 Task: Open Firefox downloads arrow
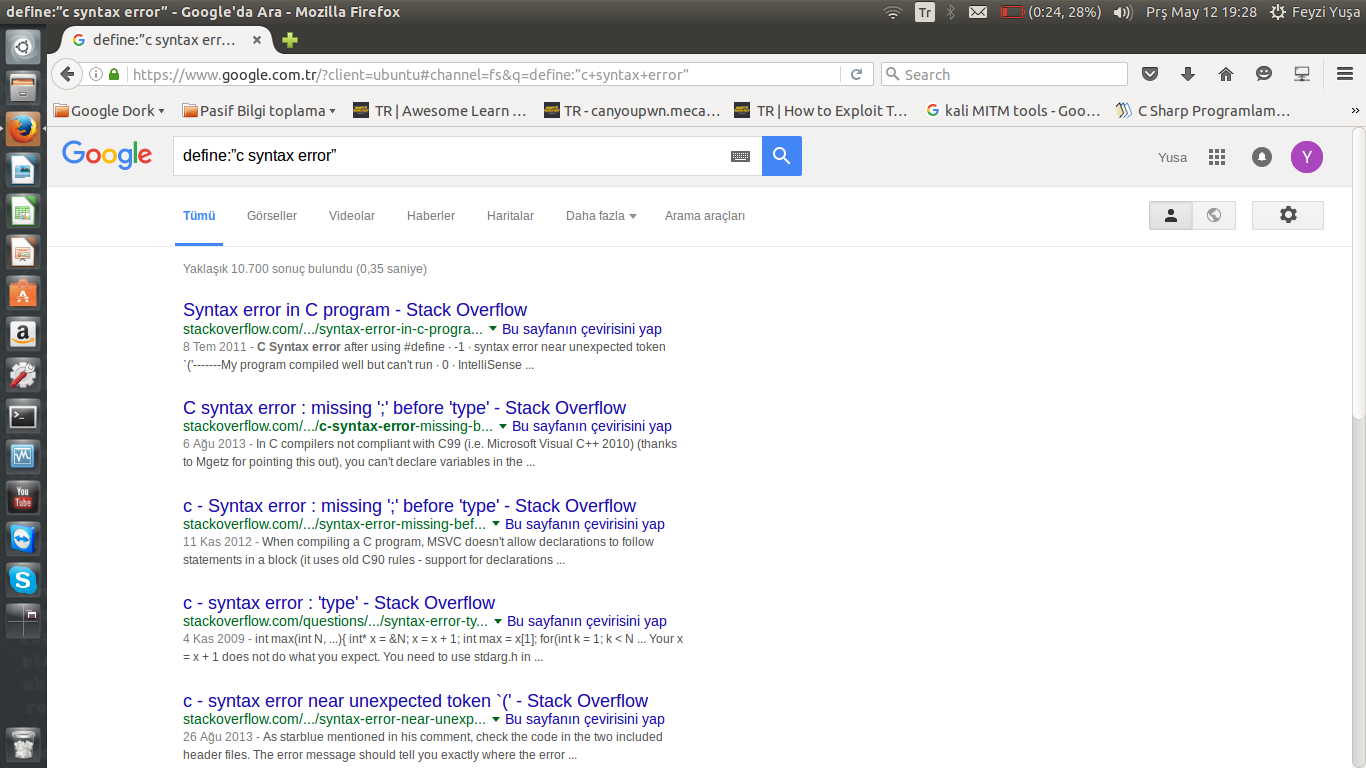(1188, 74)
